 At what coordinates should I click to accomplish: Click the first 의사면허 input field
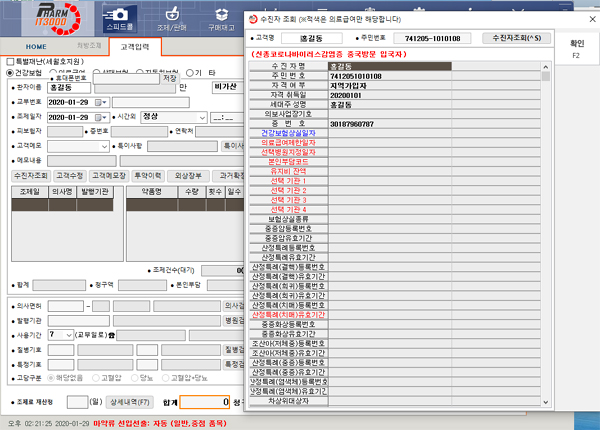pos(66,306)
